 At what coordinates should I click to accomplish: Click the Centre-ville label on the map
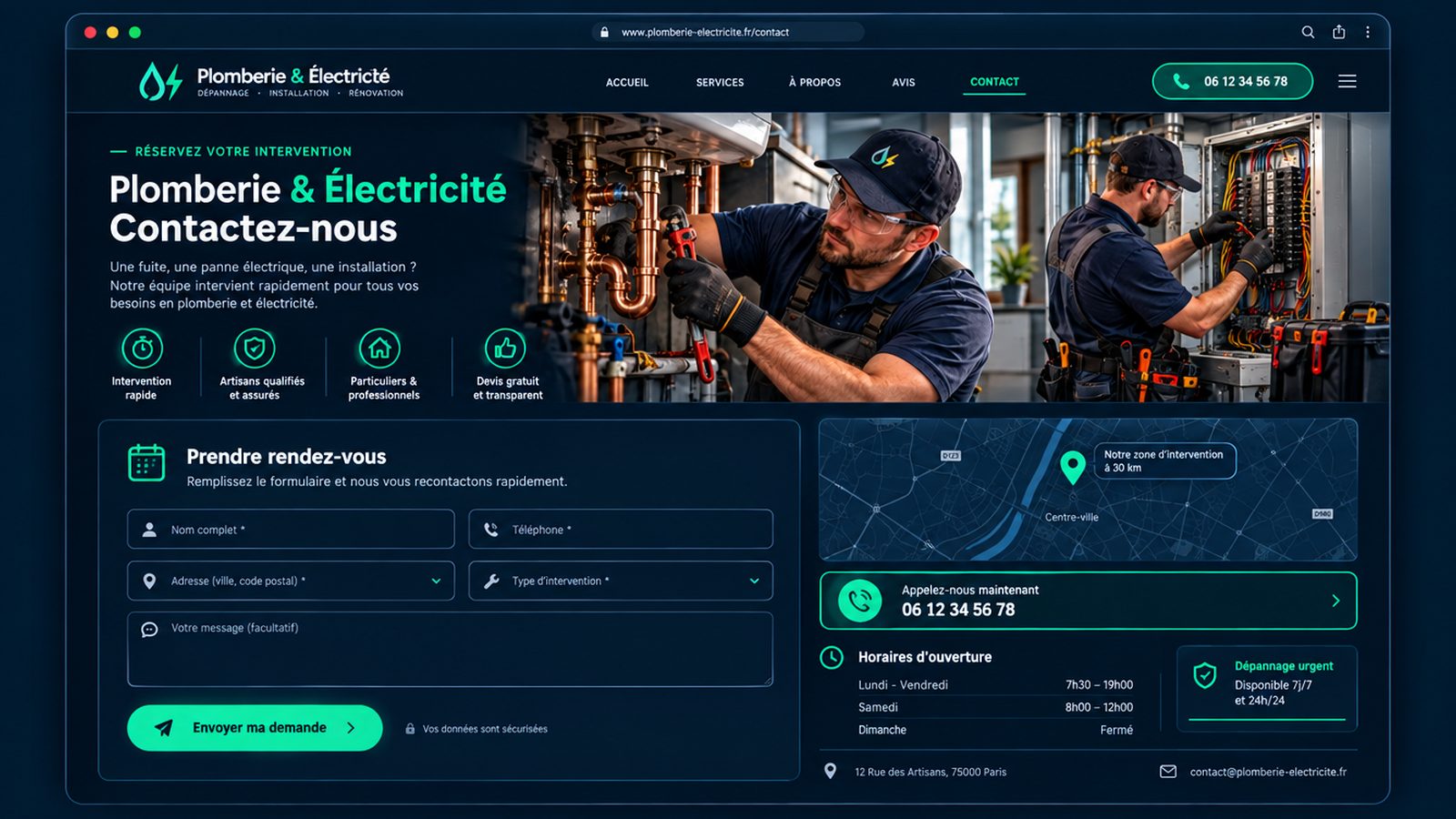tap(1071, 517)
